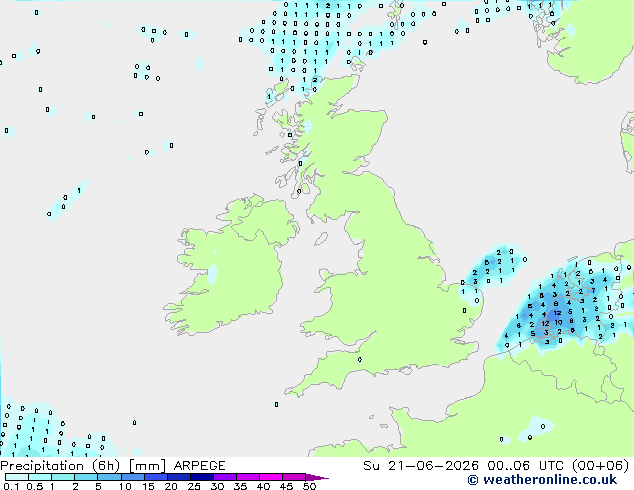Click the arrow tip above 50 mm on legend
Screen dimensions: 634x490
coord(317,478)
